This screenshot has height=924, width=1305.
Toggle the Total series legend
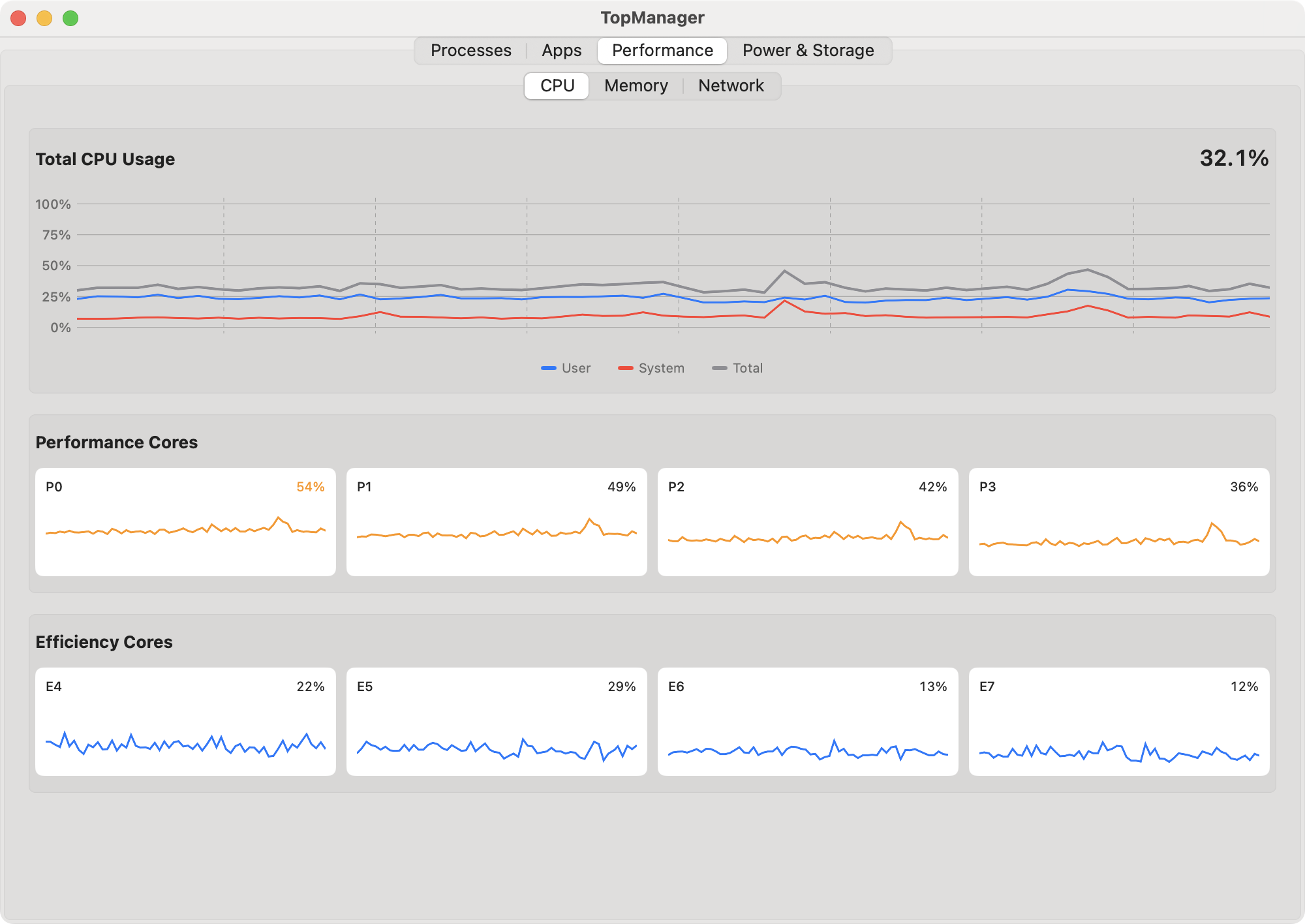click(x=737, y=368)
